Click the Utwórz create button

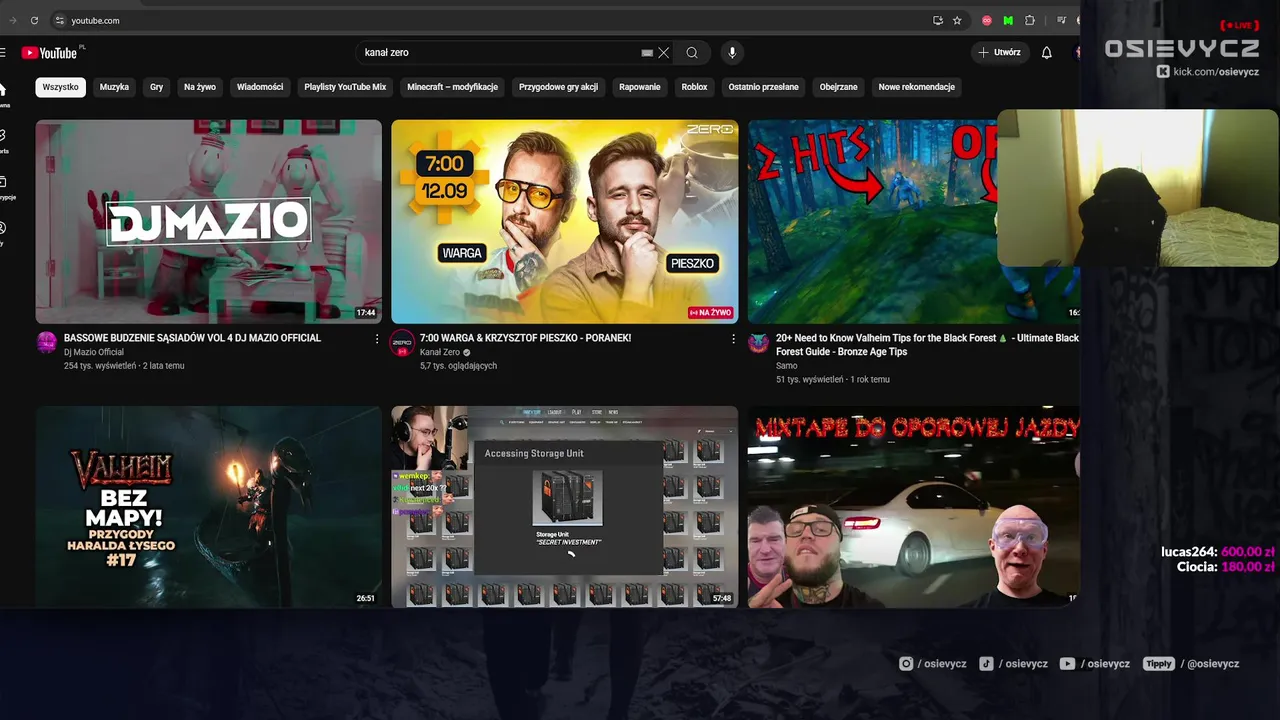coord(1000,53)
